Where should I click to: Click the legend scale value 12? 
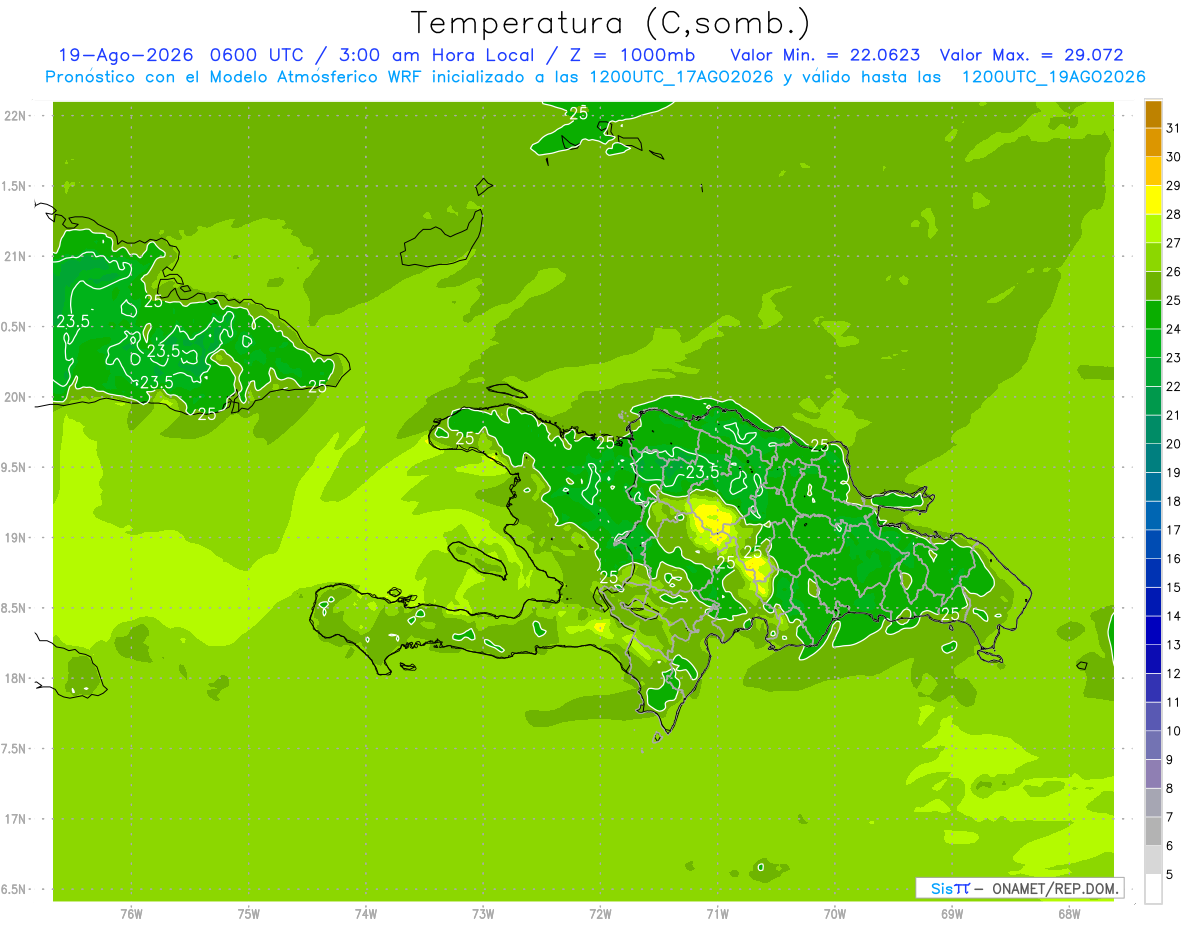point(1174,674)
